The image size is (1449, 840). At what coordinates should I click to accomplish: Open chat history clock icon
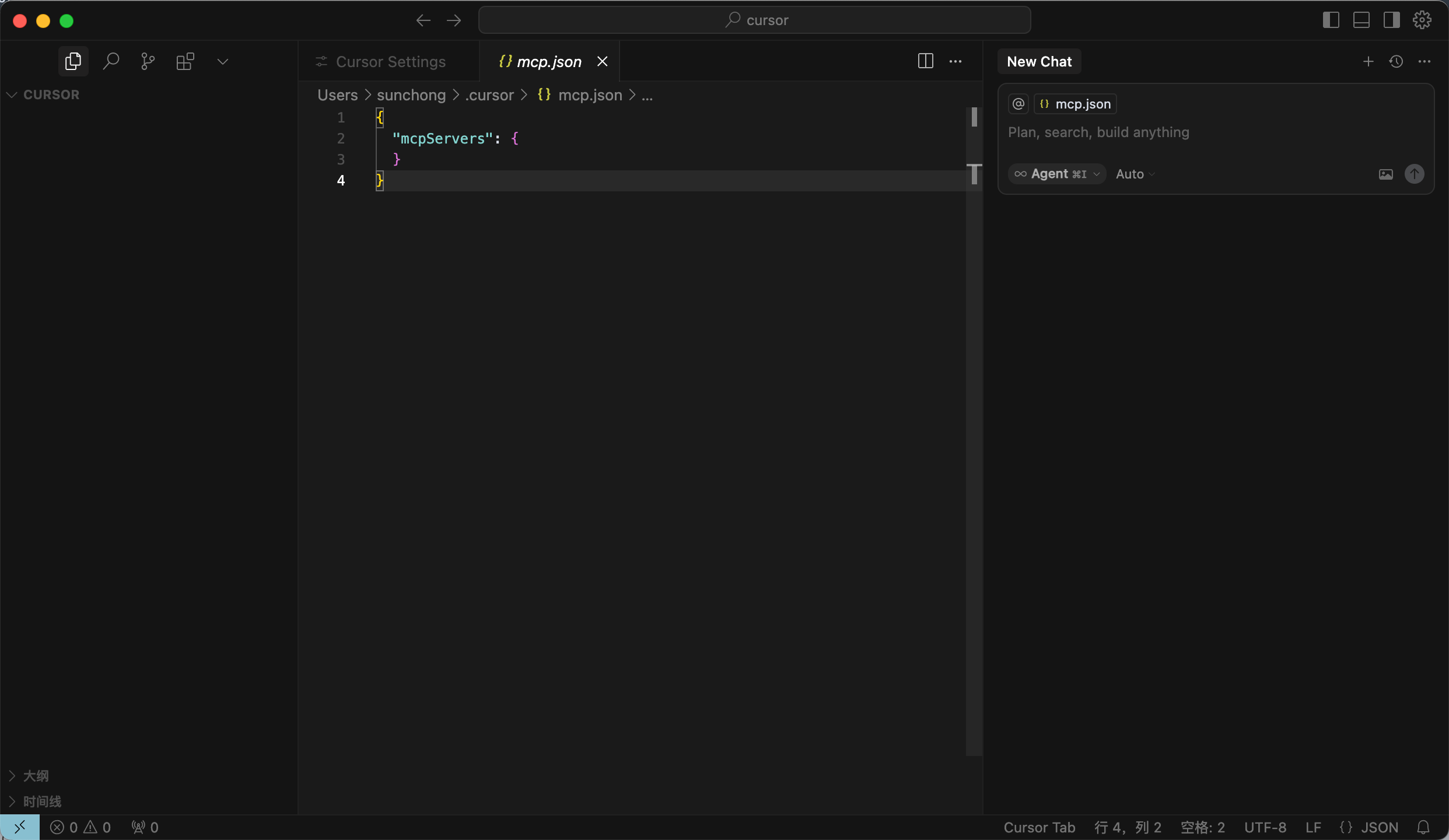1396,61
